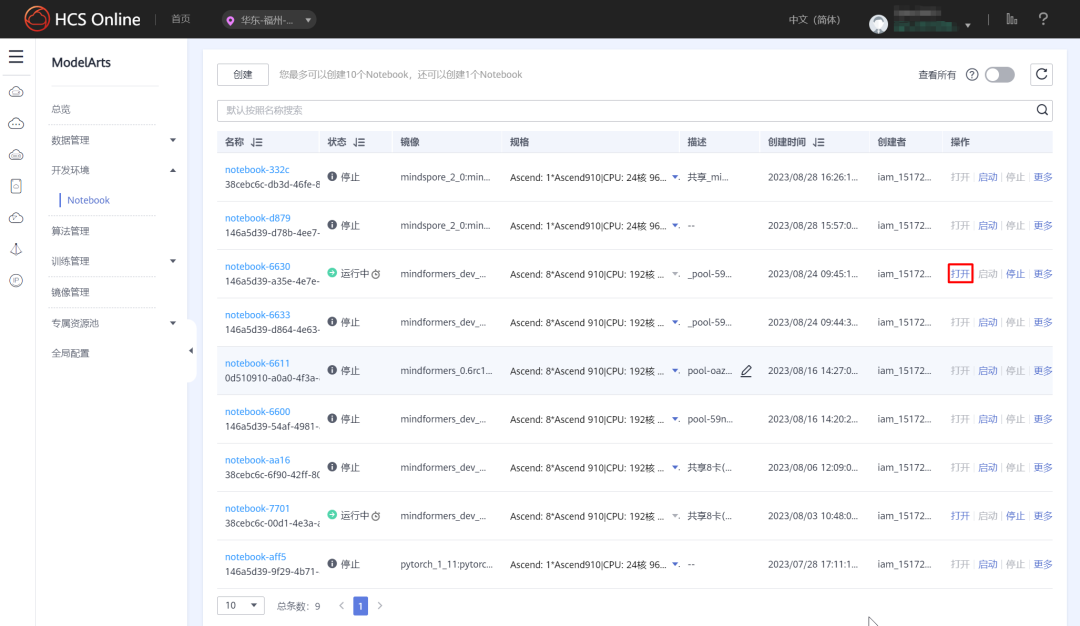Click the refresh list icon
The image size is (1080, 626).
pos(1041,74)
